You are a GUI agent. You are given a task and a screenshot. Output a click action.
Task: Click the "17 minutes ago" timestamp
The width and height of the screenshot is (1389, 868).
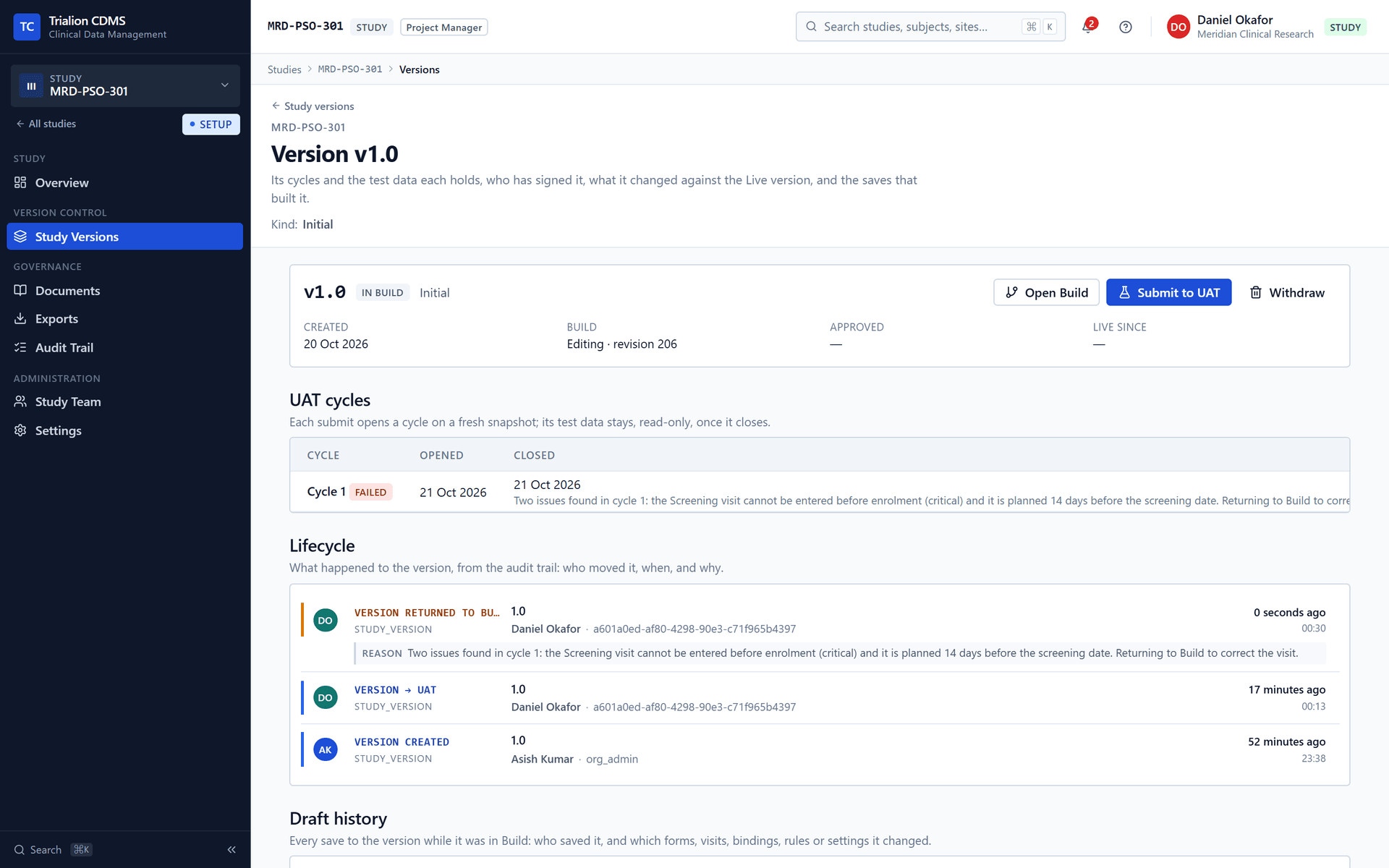pyautogui.click(x=1286, y=690)
